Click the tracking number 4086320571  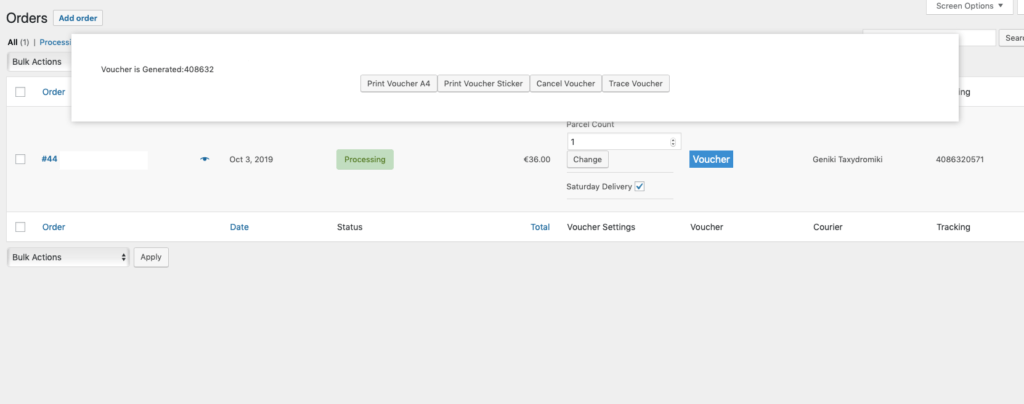point(960,159)
